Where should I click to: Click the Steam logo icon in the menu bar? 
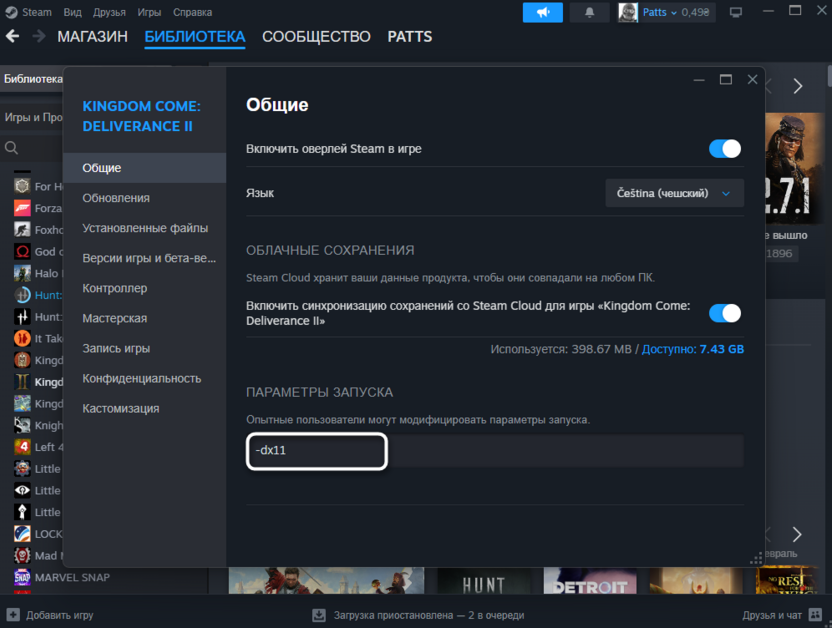[11, 12]
